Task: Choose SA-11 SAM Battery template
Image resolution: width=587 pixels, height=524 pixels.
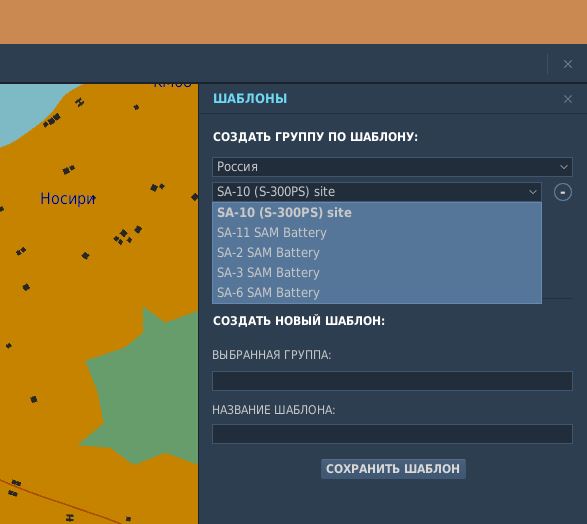Action: pos(377,233)
